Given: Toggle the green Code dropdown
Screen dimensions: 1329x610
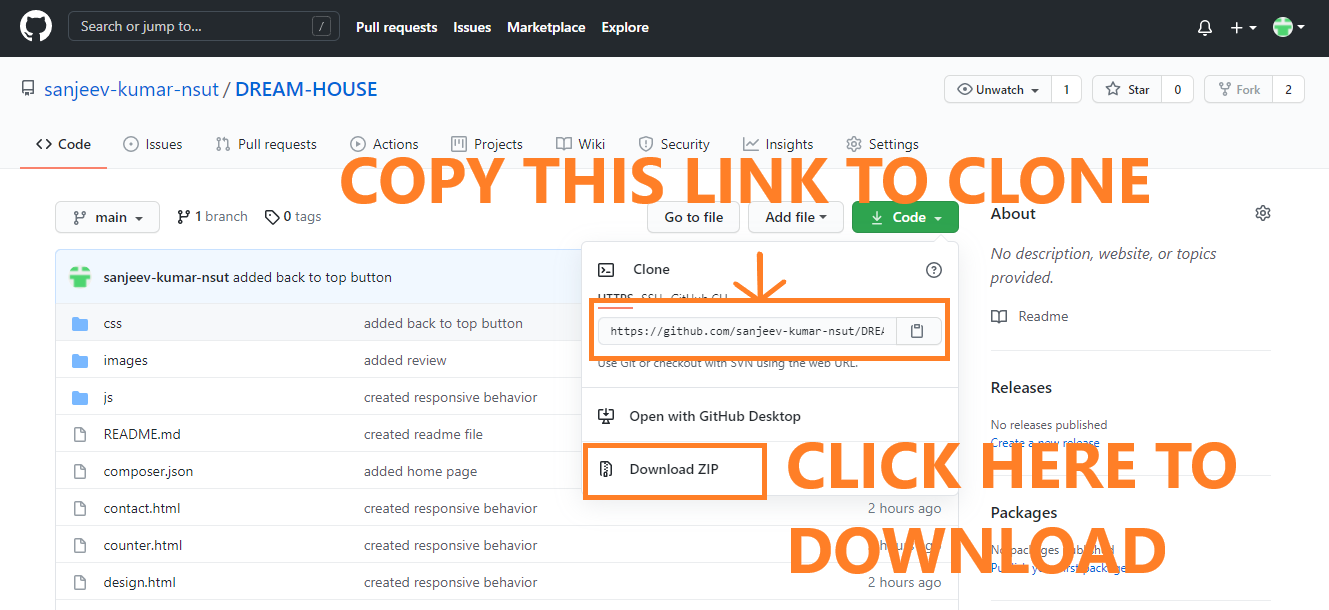Looking at the screenshot, I should coord(905,217).
